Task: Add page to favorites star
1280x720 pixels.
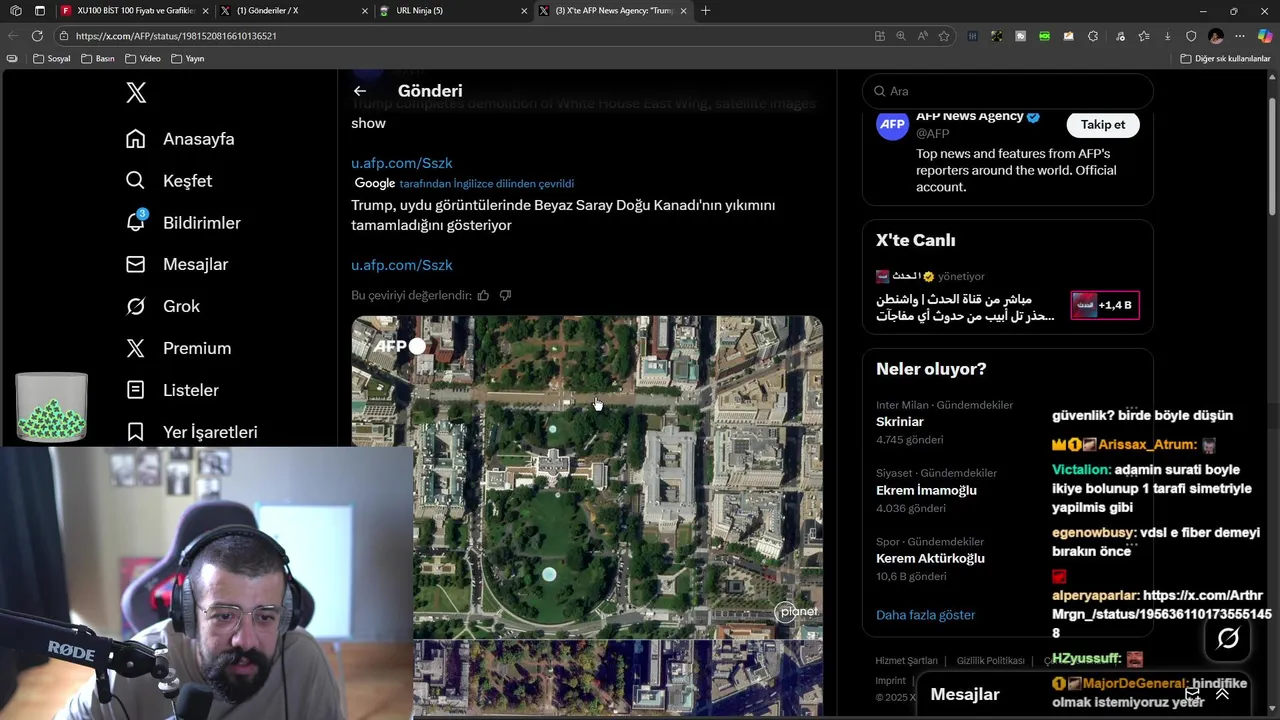Action: coord(944,36)
